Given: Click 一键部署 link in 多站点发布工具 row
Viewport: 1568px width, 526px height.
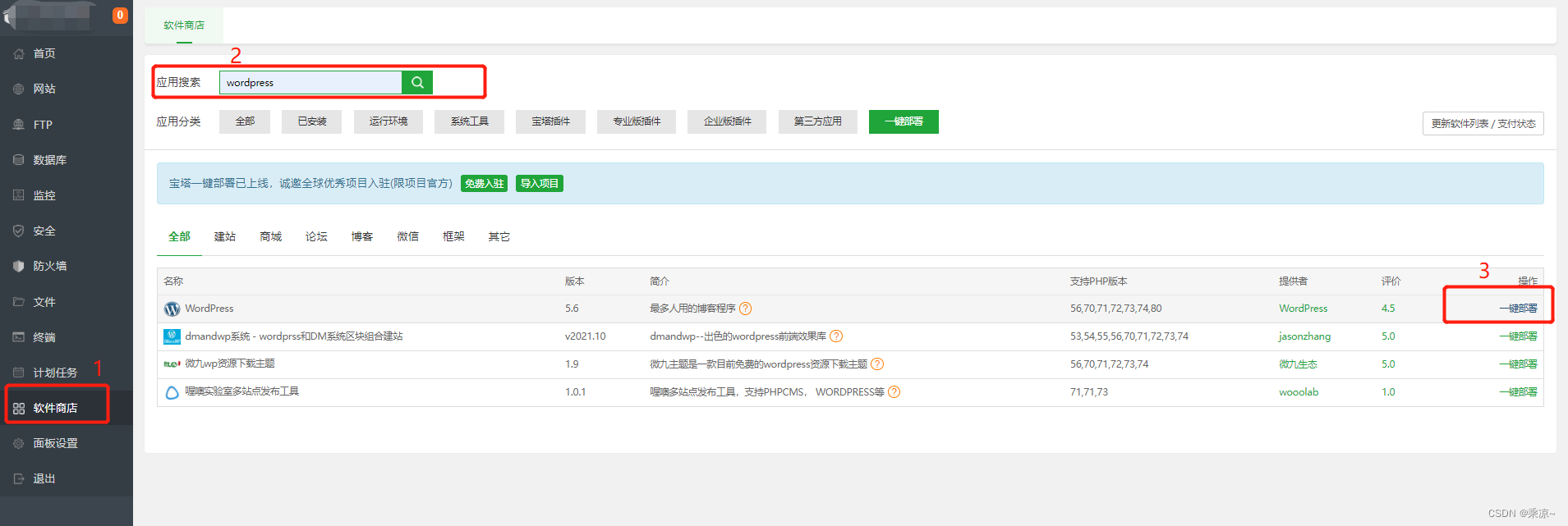Looking at the screenshot, I should coord(1518,392).
